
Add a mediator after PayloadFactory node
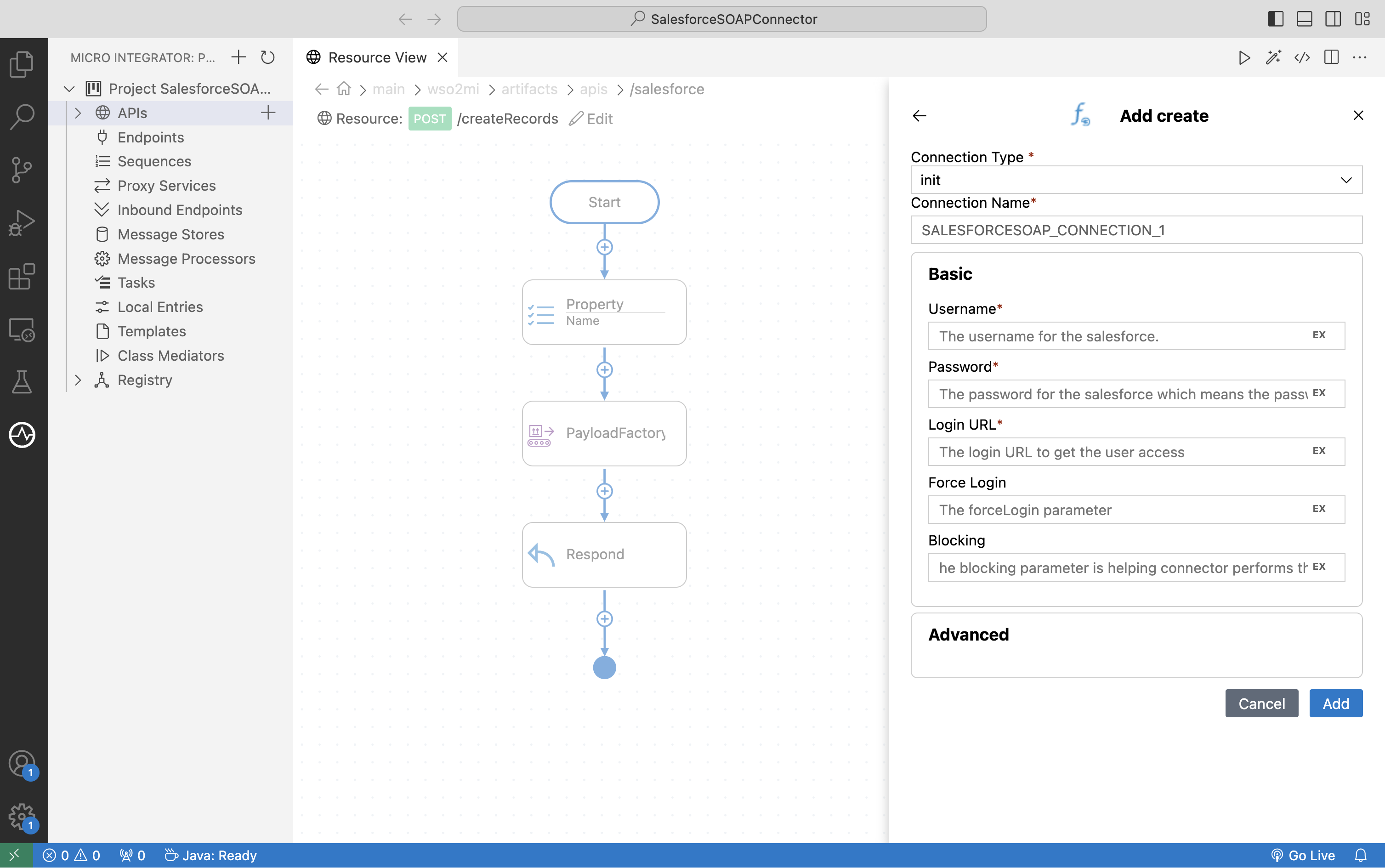tap(604, 491)
